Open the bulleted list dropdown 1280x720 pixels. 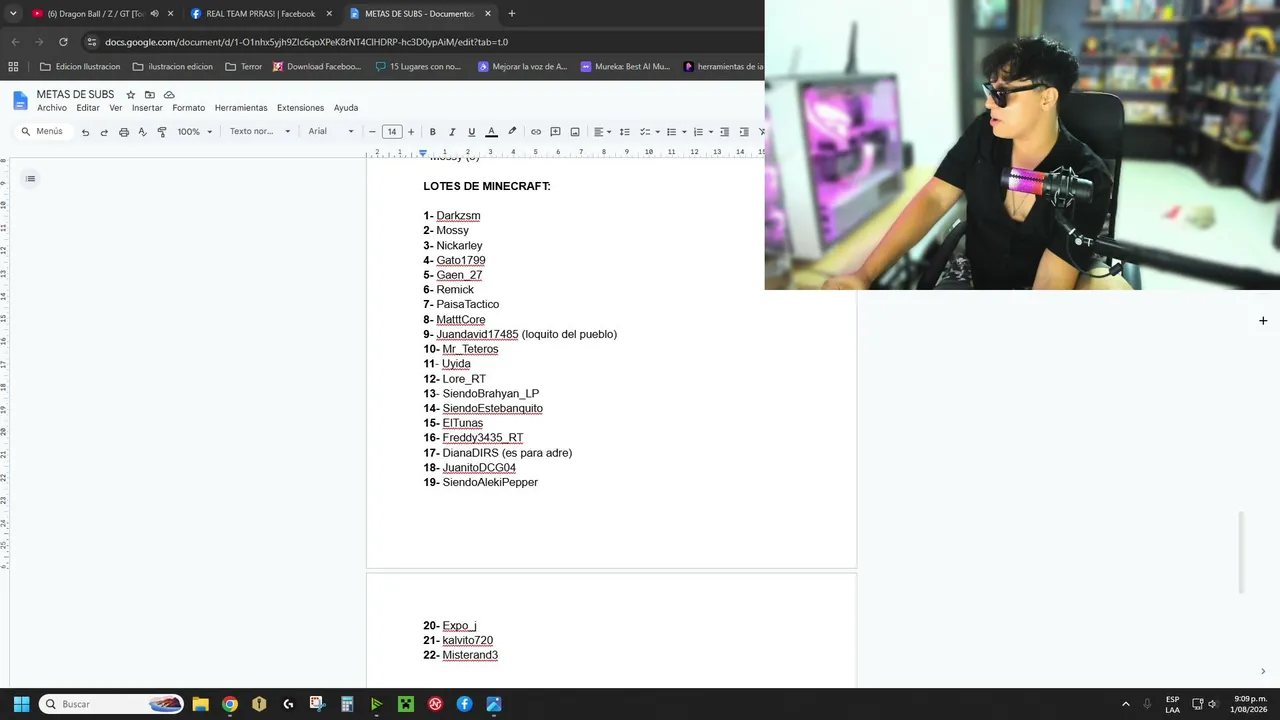coord(676,132)
